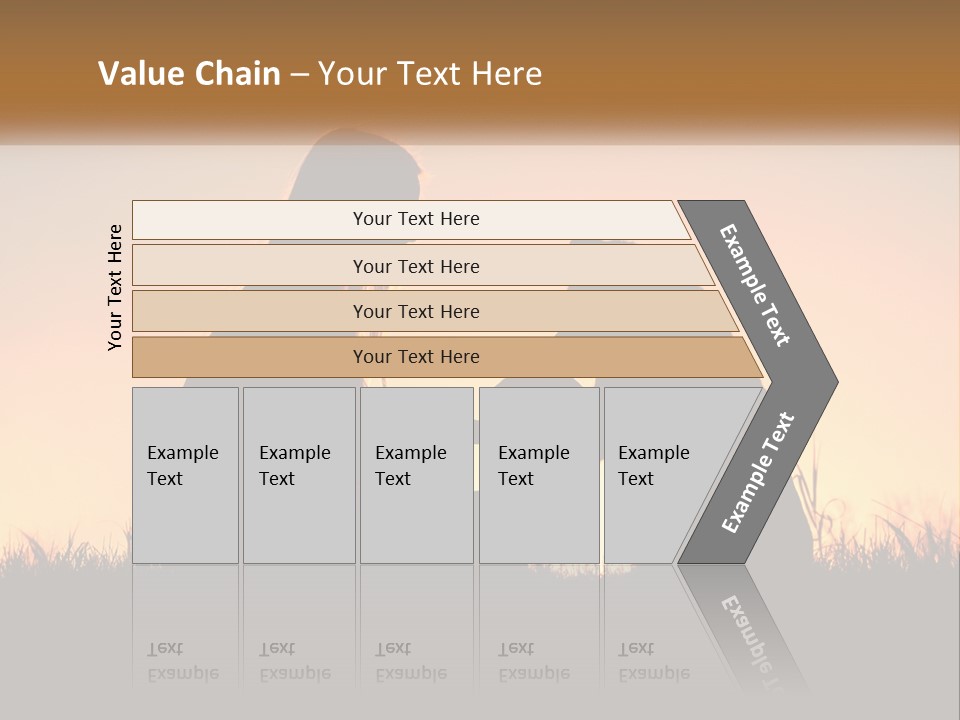The height and width of the screenshot is (720, 960).
Task: Select the fourth "Example Text" box
Action: [538, 475]
